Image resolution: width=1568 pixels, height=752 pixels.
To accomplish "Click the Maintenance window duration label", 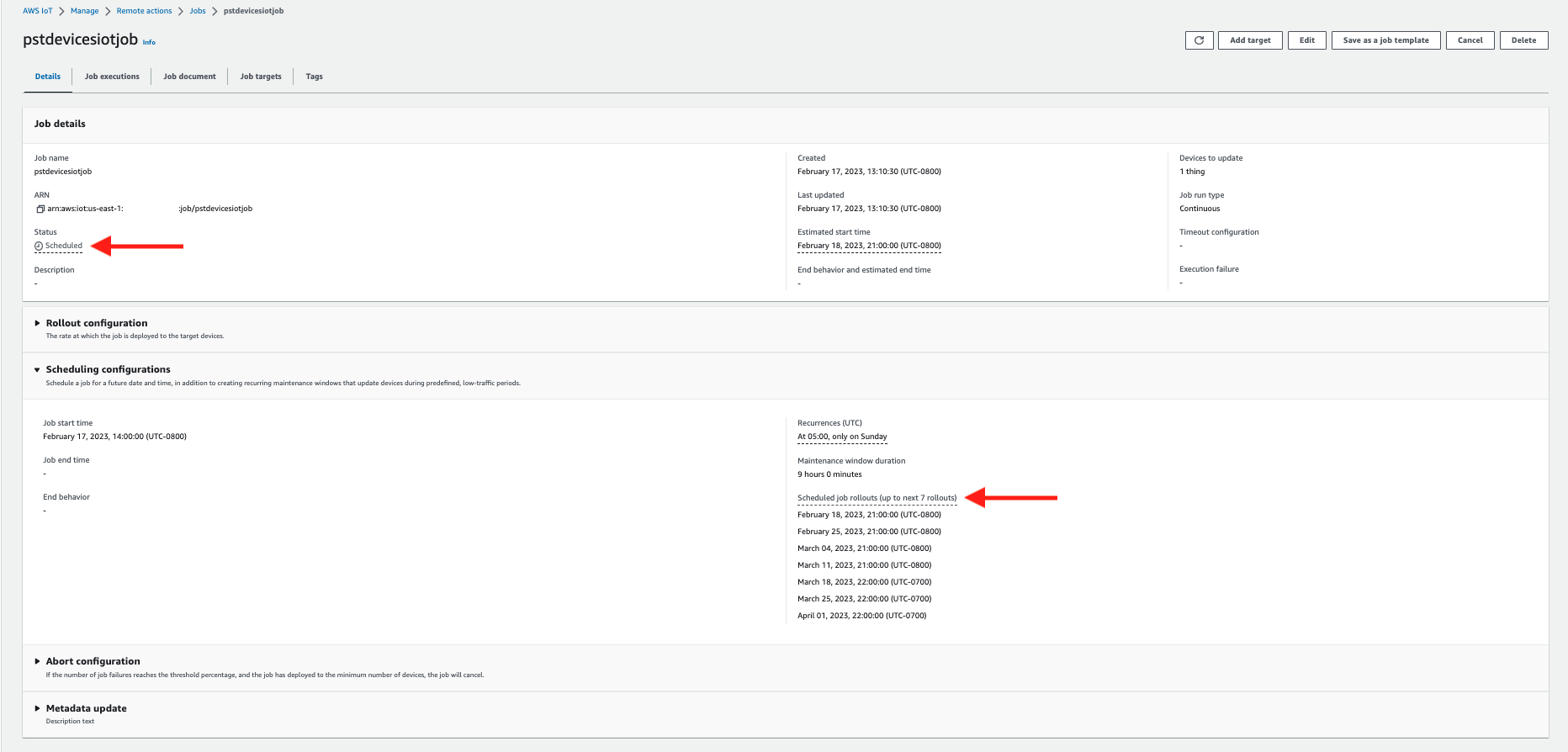I will point(851,461).
